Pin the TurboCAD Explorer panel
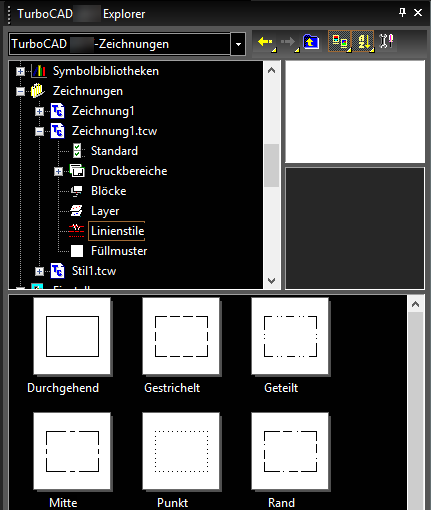The height and width of the screenshot is (510, 431). (x=402, y=13)
